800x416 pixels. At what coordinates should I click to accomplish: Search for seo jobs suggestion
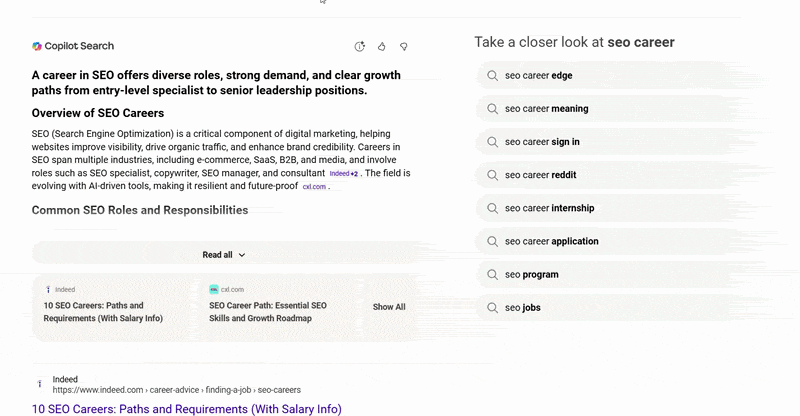point(607,308)
